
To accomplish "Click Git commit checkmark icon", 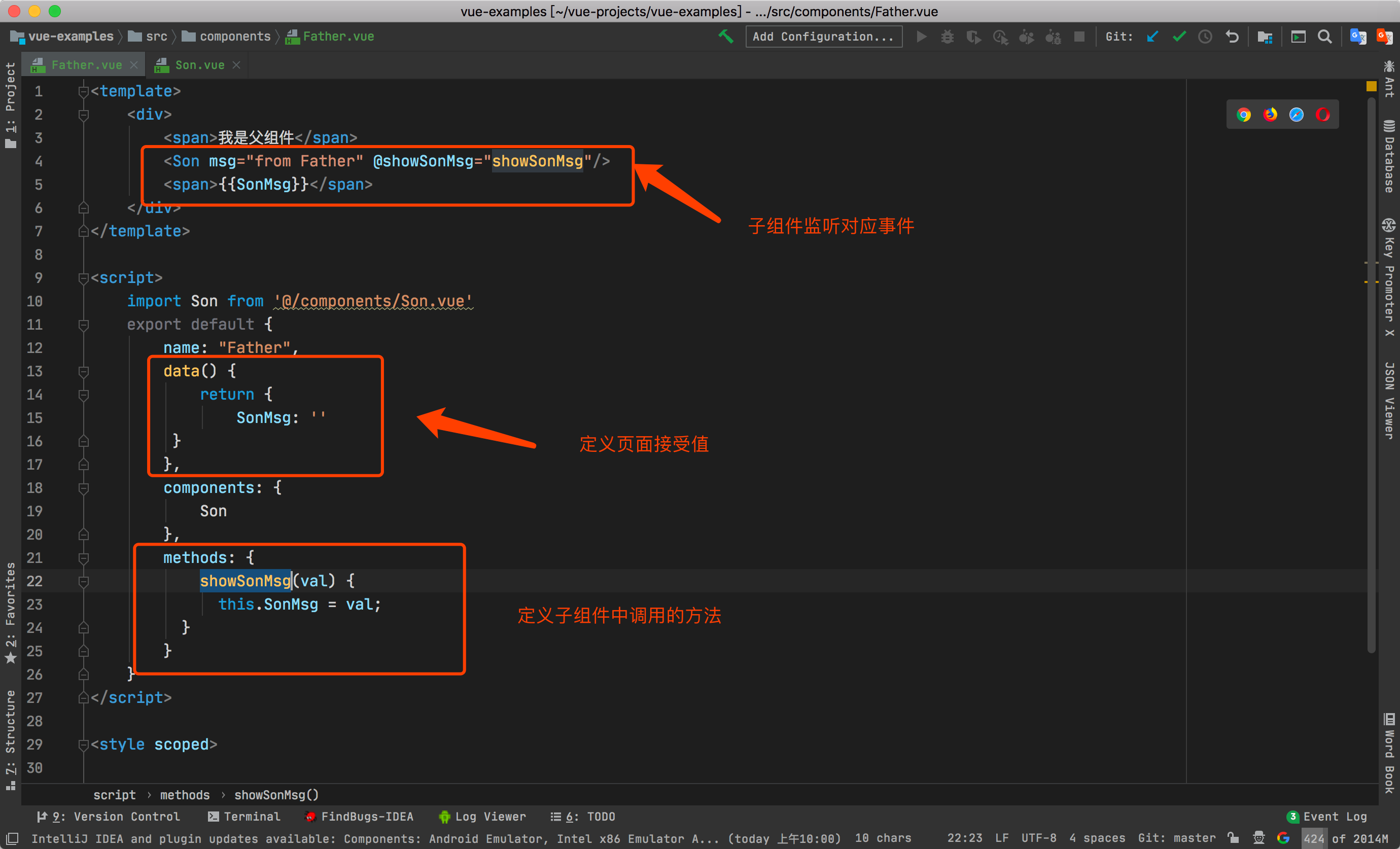I will pos(1179,37).
